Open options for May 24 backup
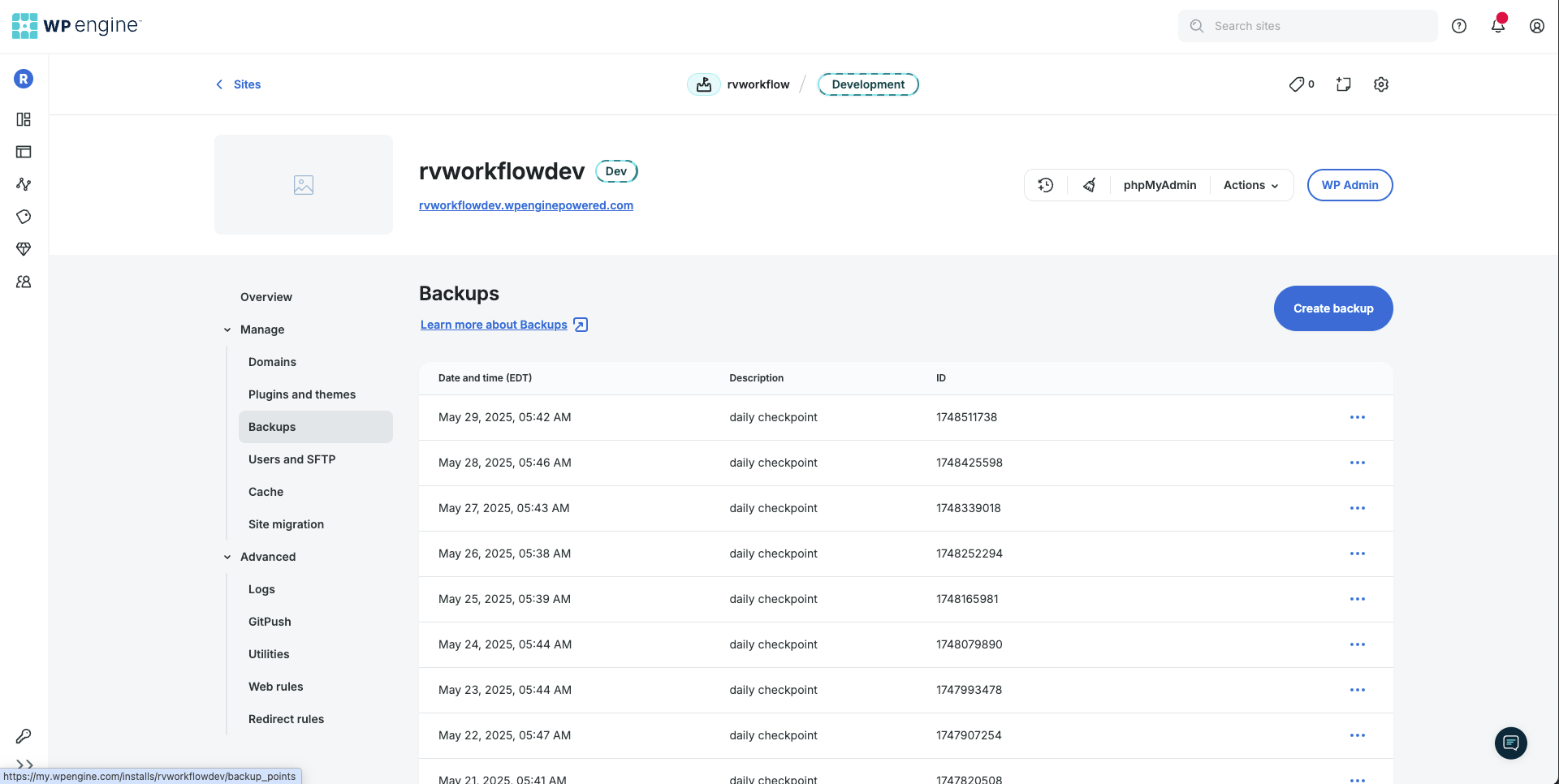Image resolution: width=1559 pixels, height=784 pixels. pos(1358,644)
